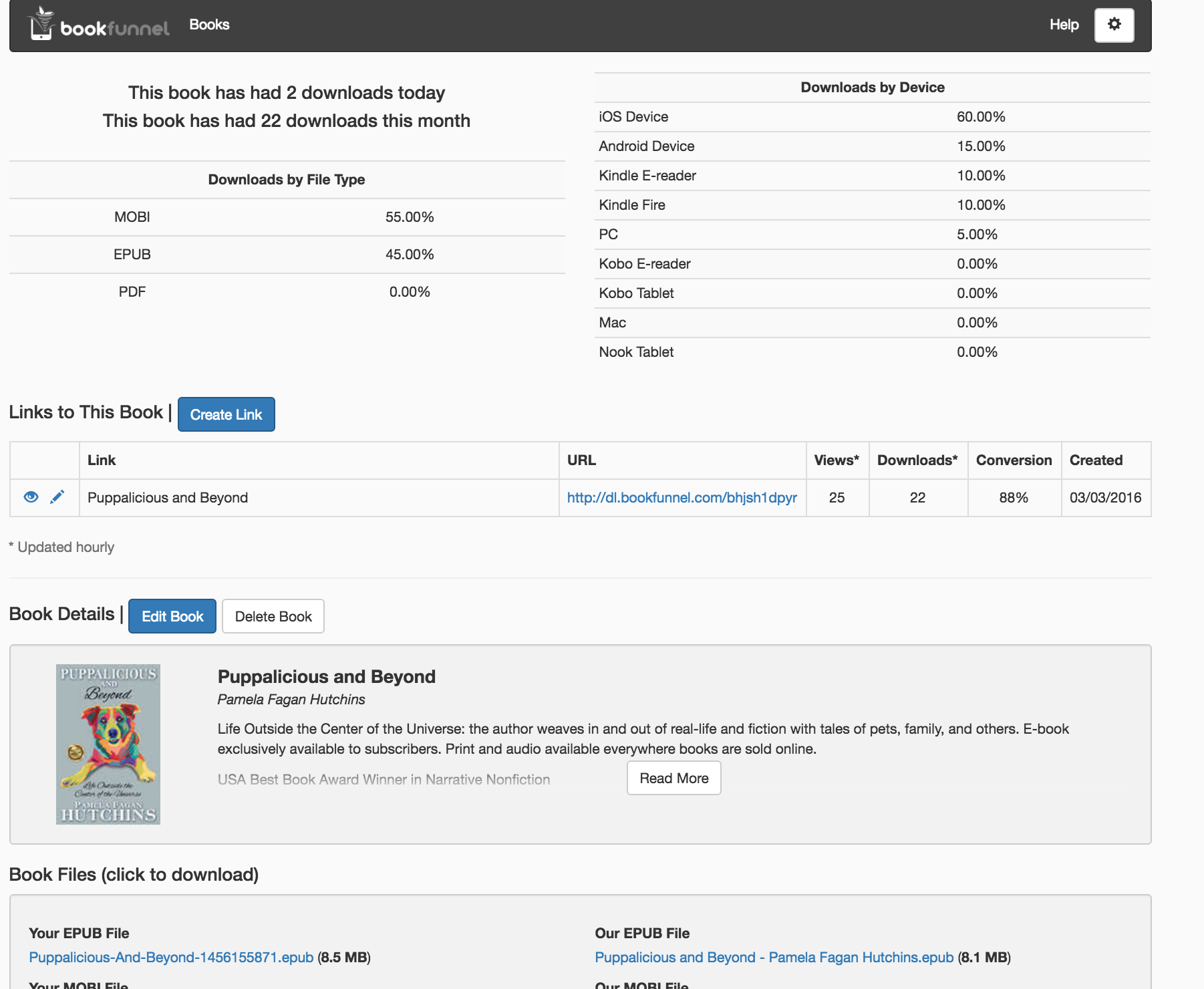
Task: Click the 'Your EPUB File' label
Action: click(79, 934)
